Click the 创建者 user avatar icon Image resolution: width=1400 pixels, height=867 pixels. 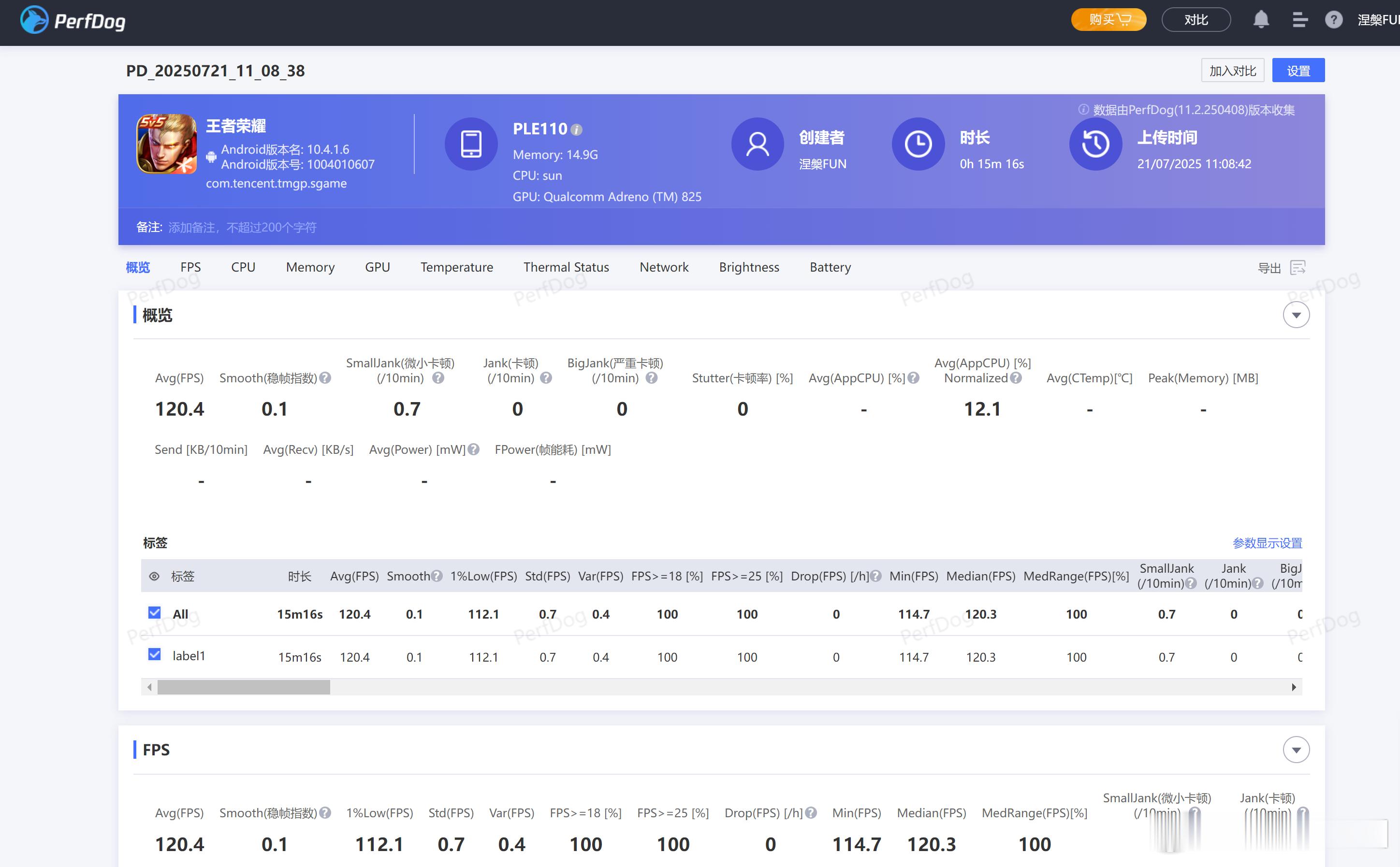click(x=757, y=144)
